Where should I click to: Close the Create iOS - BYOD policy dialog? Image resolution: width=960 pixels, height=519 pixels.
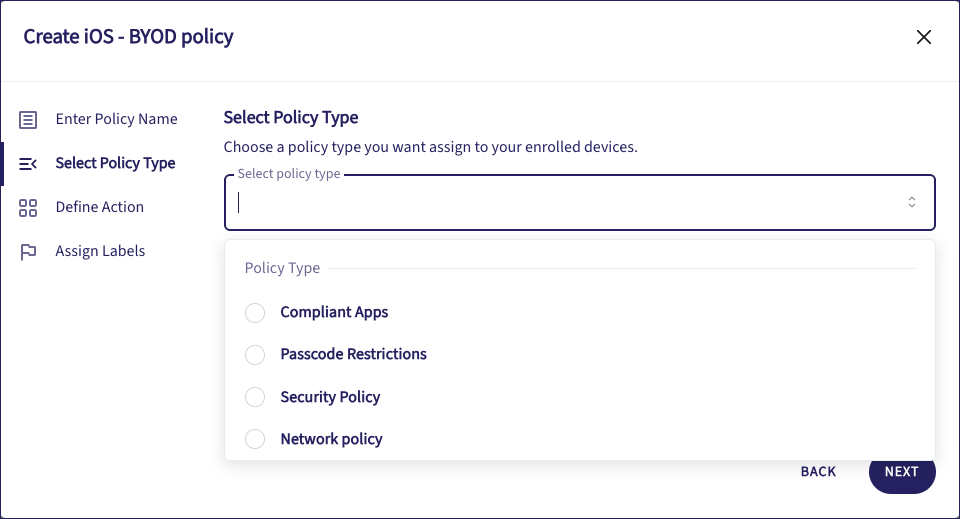(x=924, y=38)
